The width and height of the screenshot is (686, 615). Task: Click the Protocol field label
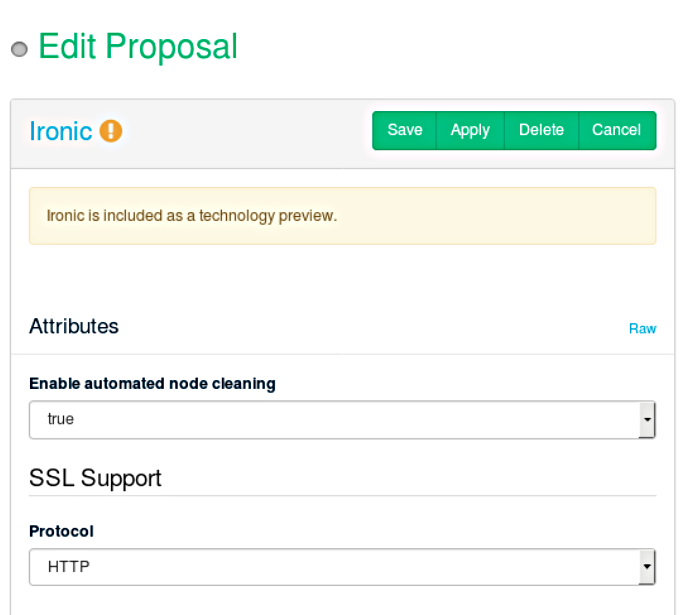(x=61, y=531)
